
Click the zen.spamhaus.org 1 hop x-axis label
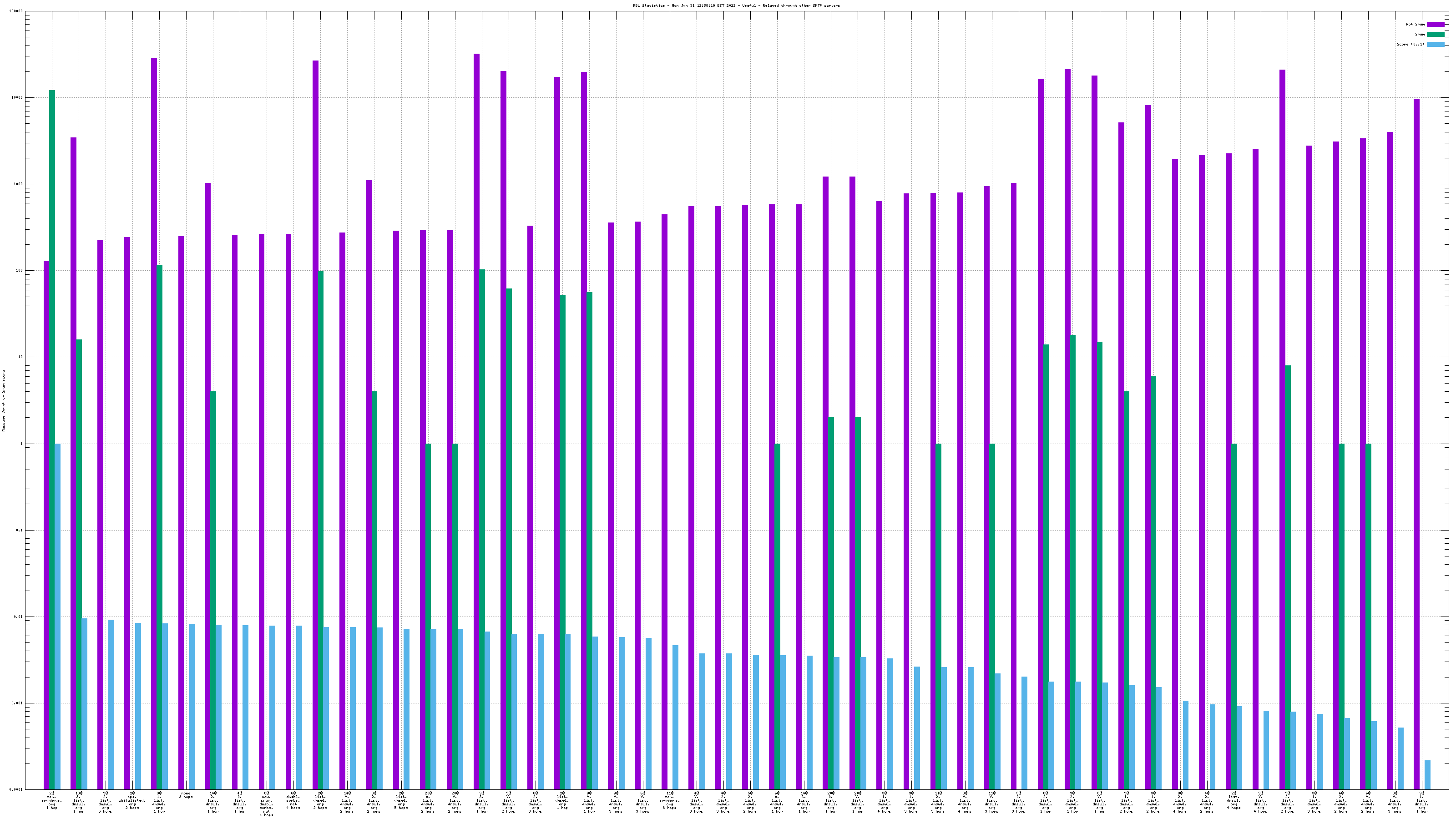coord(52,800)
